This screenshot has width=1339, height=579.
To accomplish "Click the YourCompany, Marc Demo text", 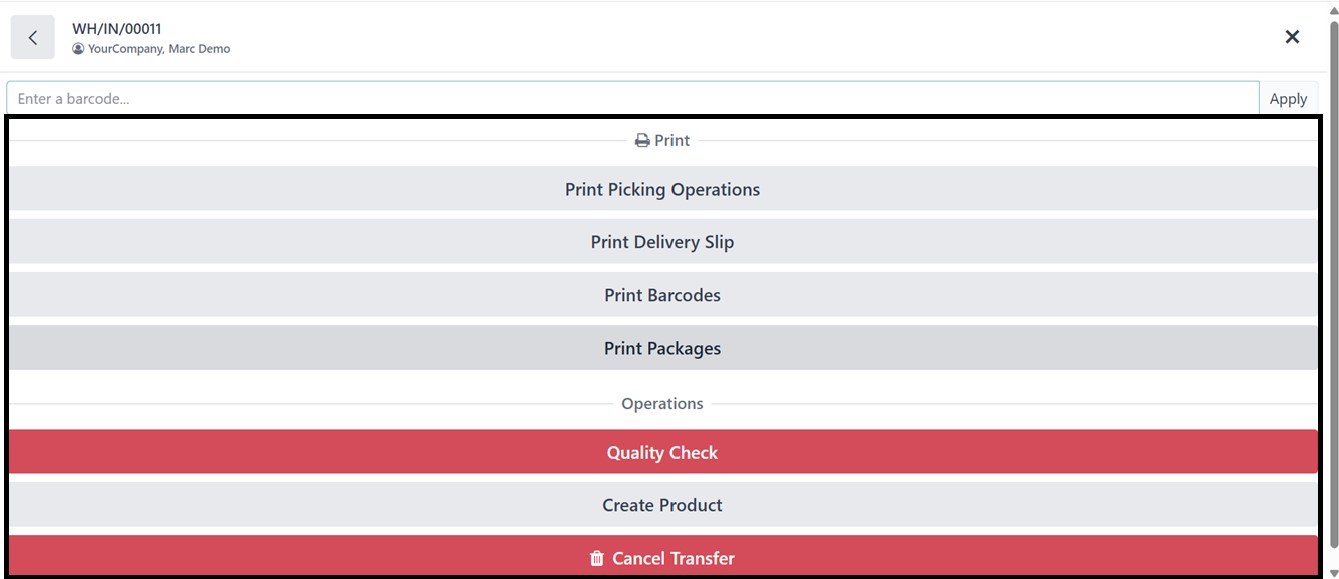I will click(x=159, y=48).
